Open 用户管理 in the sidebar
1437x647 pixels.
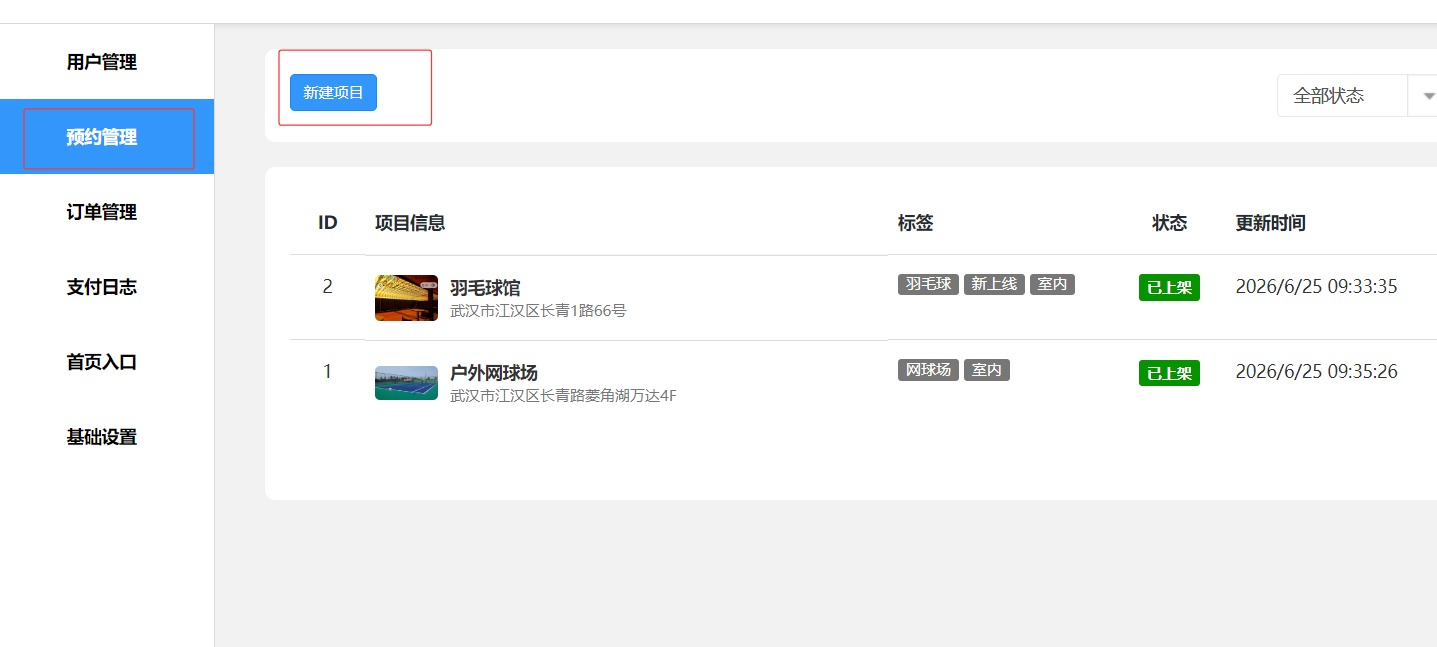pos(101,62)
